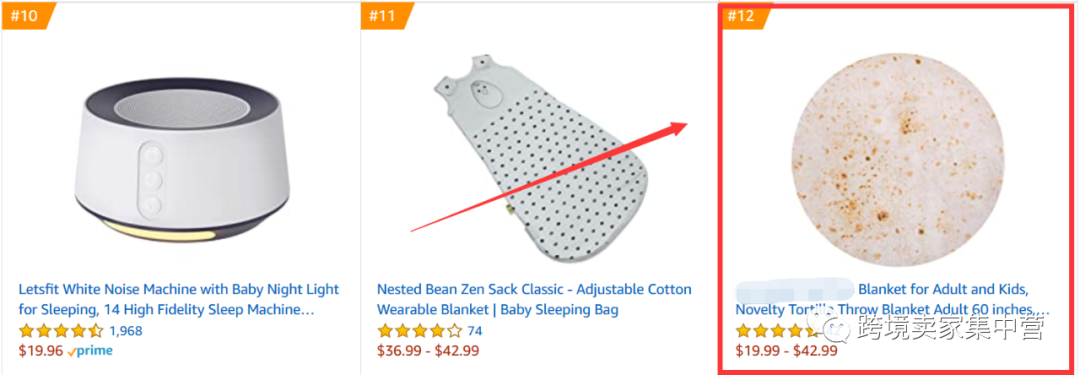Image resolution: width=1080 pixels, height=375 pixels.
Task: Open star rating of Nested Bean Zen Sack
Action: coord(419,331)
